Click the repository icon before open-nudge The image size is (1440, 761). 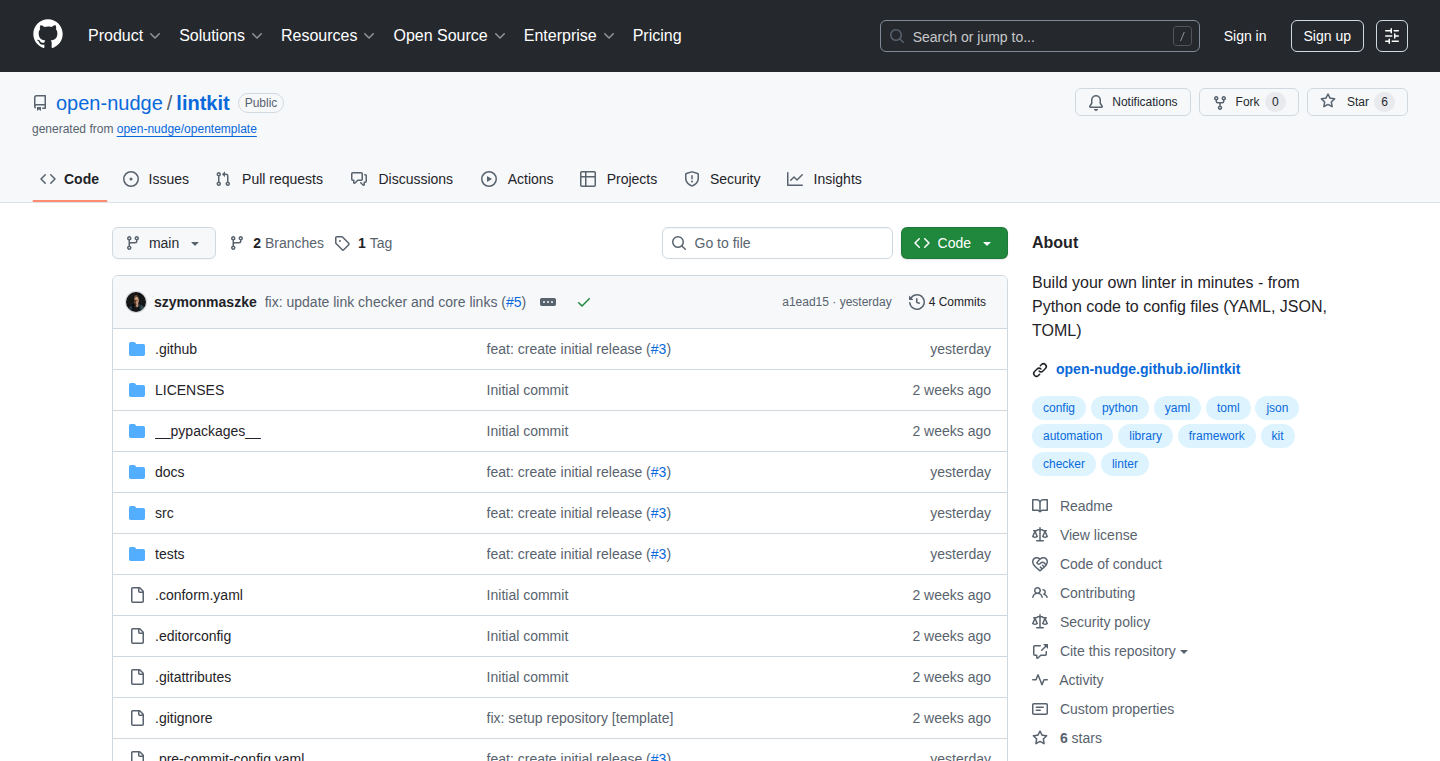coord(40,103)
